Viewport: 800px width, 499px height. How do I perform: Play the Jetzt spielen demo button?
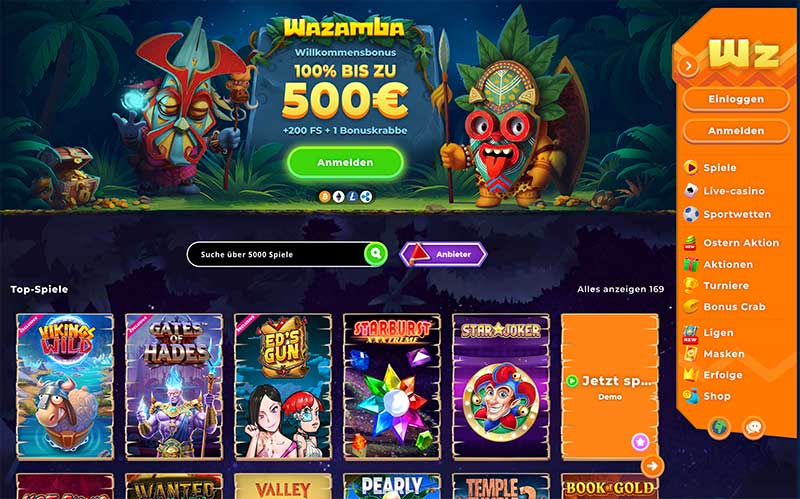pos(610,381)
